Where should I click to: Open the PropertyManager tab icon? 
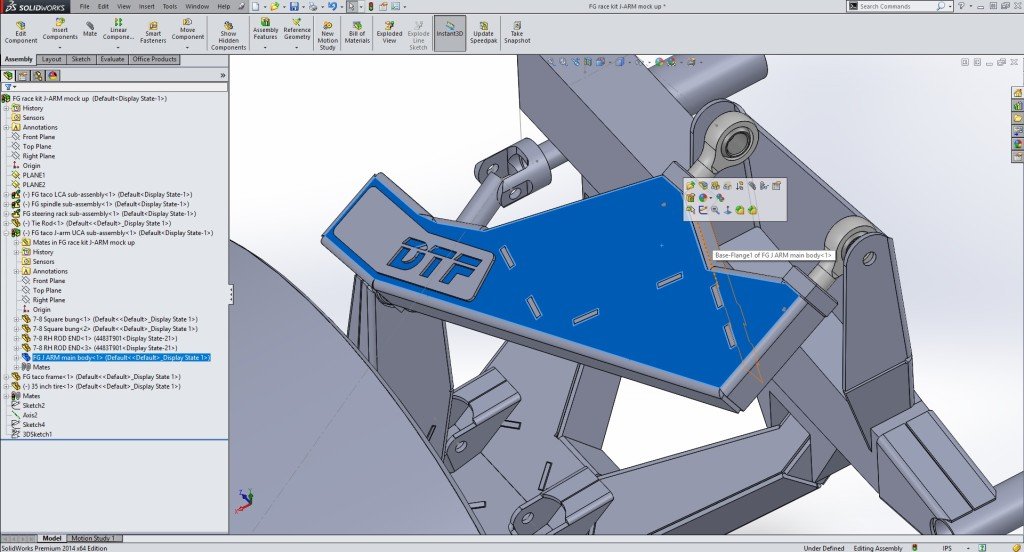23,76
